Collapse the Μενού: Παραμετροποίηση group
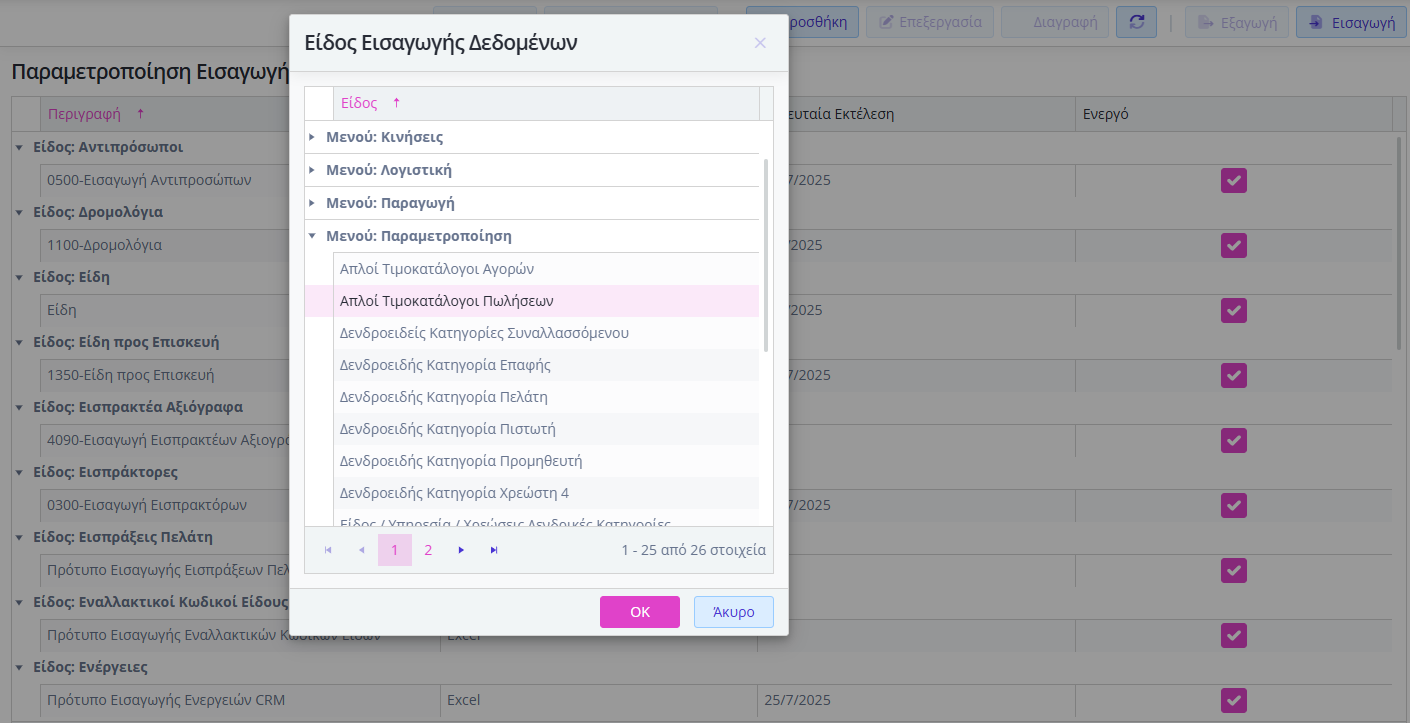Image resolution: width=1410 pixels, height=723 pixels. 312,236
